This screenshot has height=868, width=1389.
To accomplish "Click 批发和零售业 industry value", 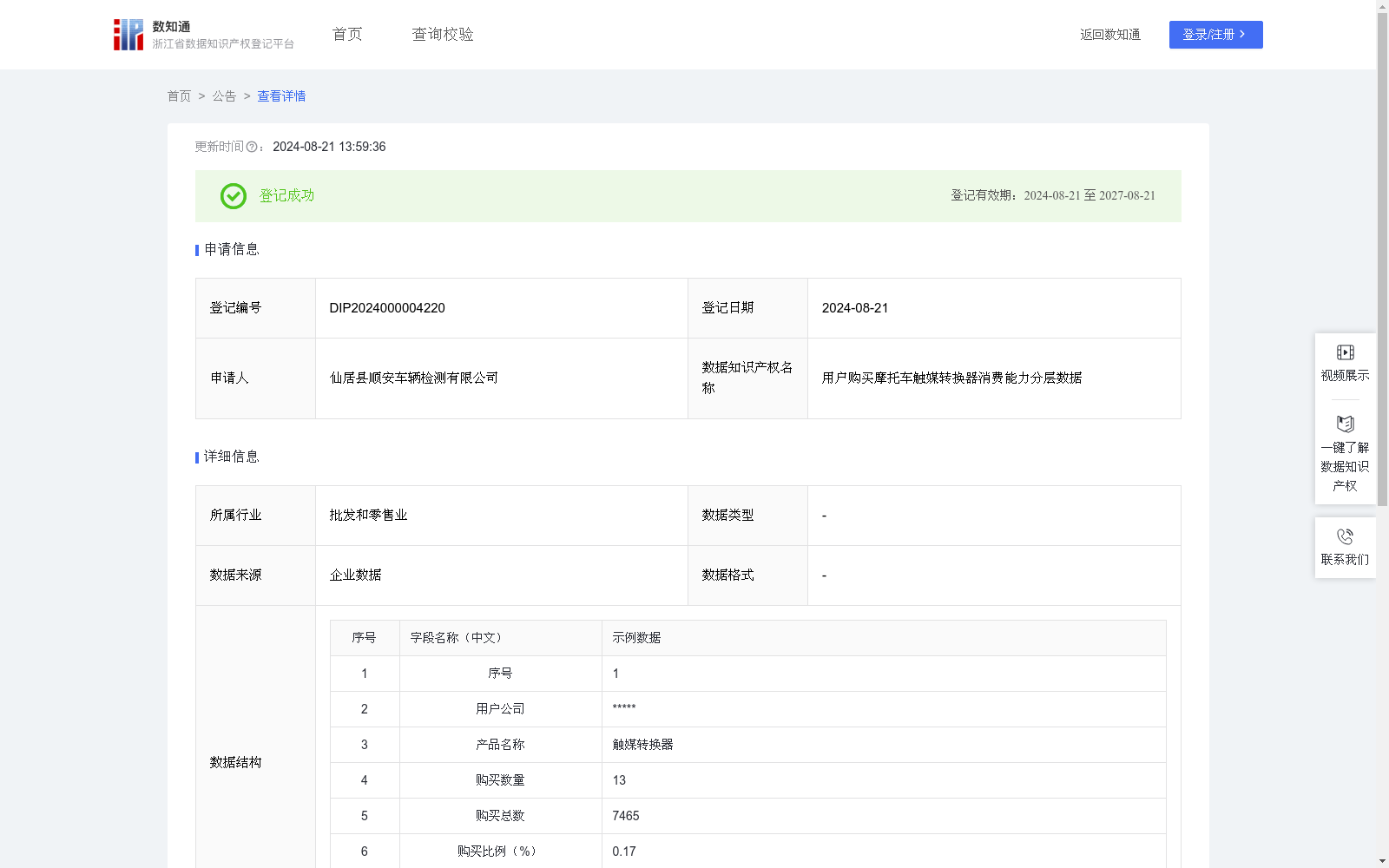I will (368, 516).
